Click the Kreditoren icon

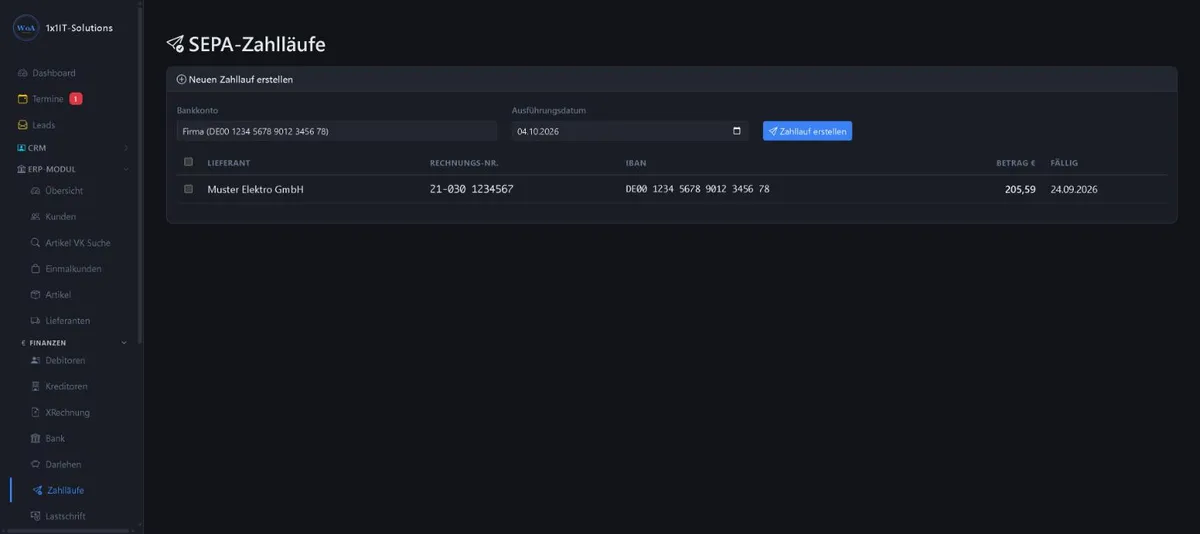click(x=36, y=386)
